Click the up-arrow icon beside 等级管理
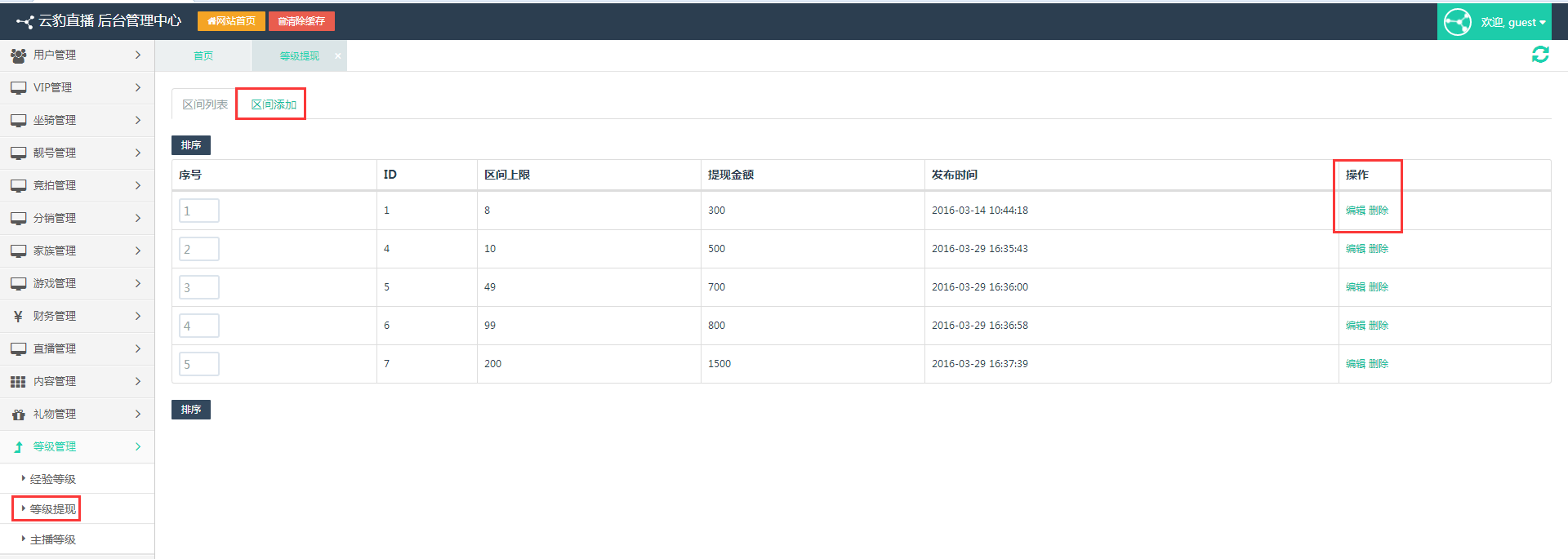1568x559 pixels. (x=18, y=447)
